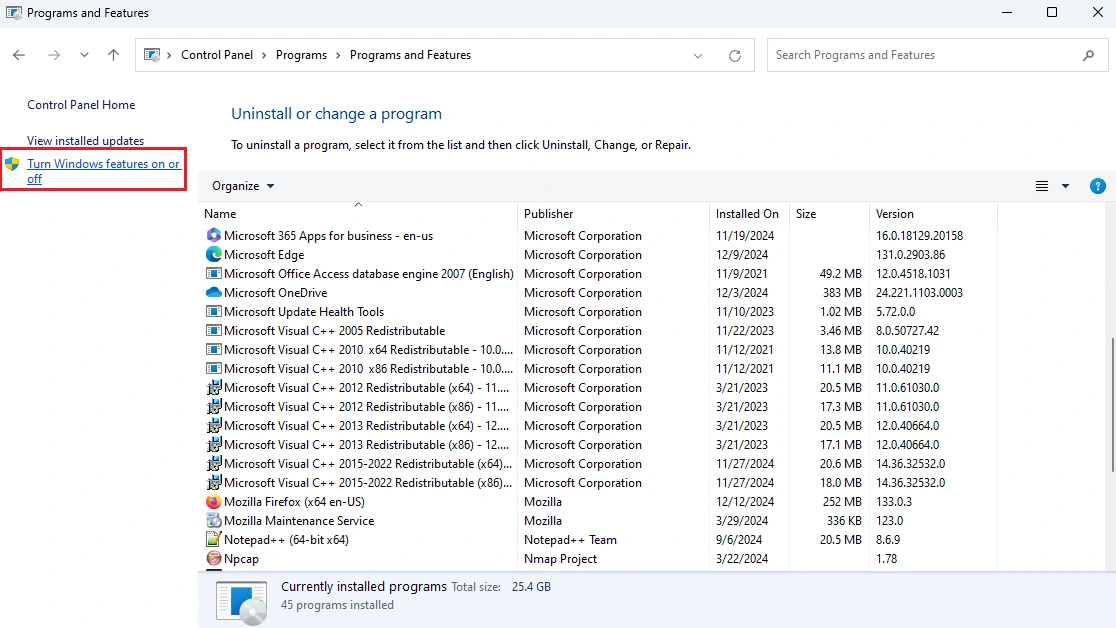Select Mozilla Firefox (x64 en-US) entry
The height and width of the screenshot is (628, 1116).
tap(294, 502)
